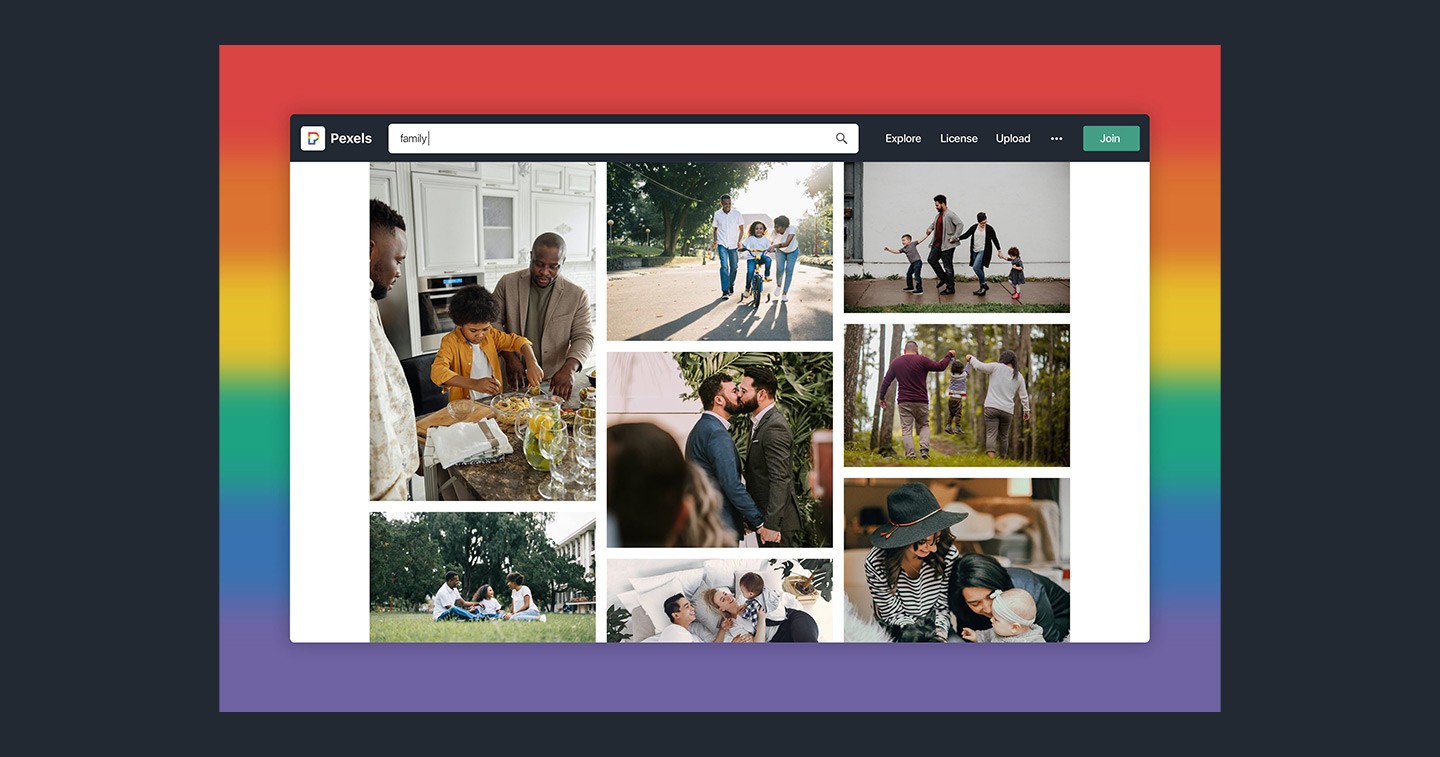Open the two grooms kissing photo
This screenshot has width=1440, height=757.
(719, 449)
